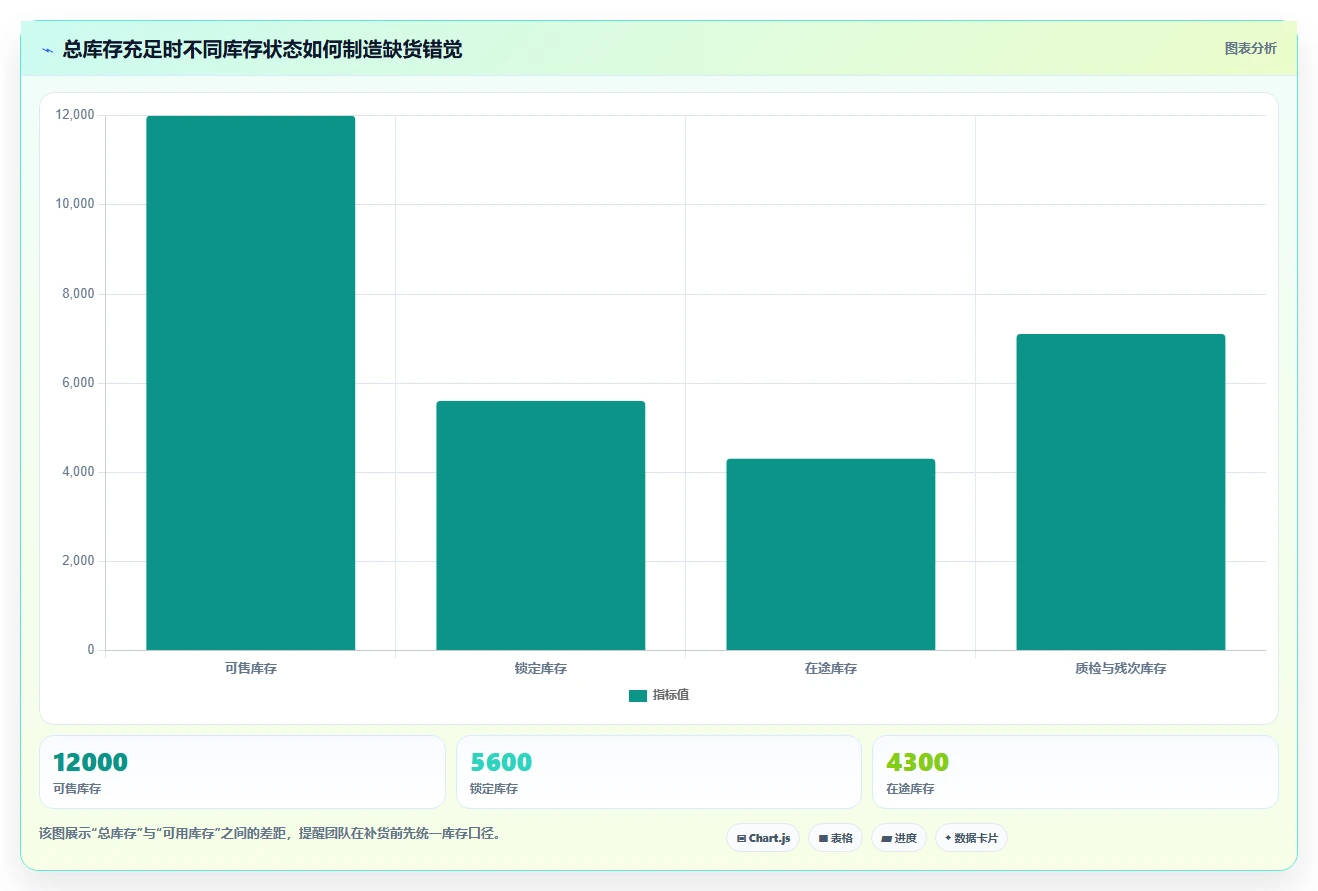
Task: Click the 12,000 y-axis tick label
Action: point(76,115)
